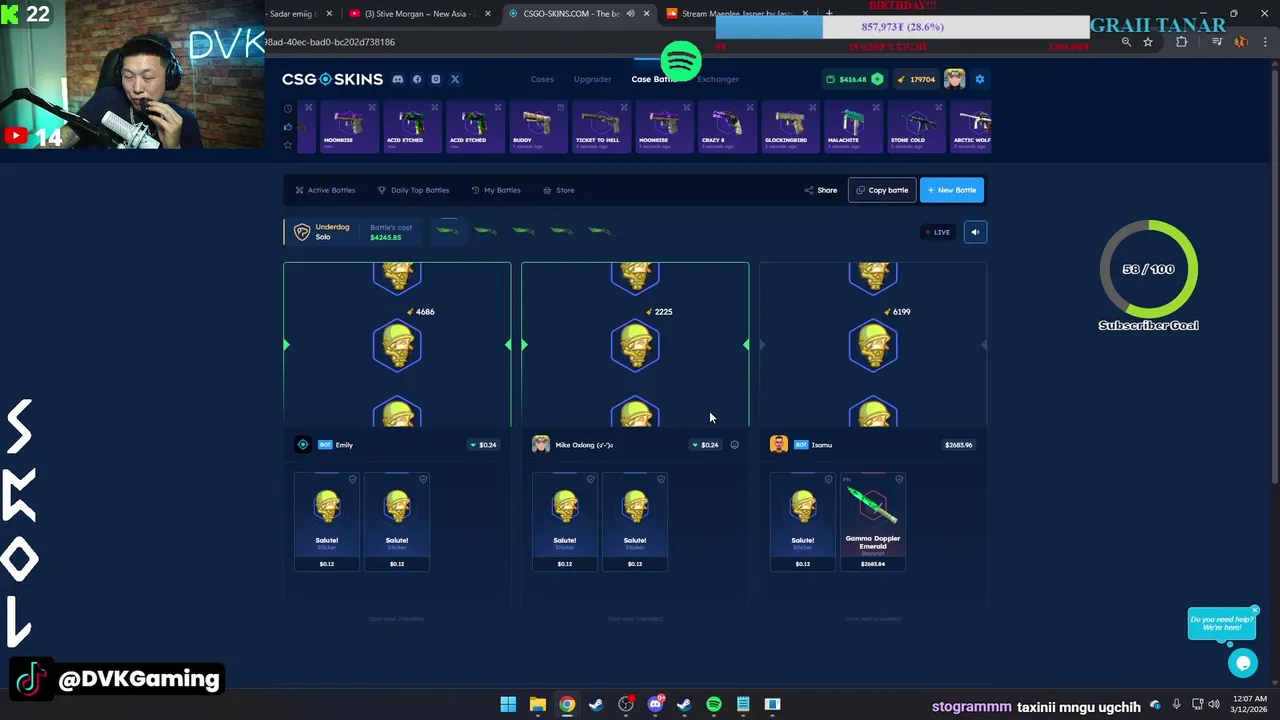1280x720 pixels.
Task: Click the Copy battle button
Action: pos(882,190)
